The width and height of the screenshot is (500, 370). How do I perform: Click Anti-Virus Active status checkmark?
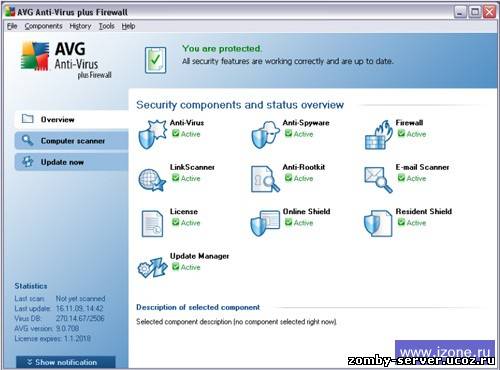point(176,133)
